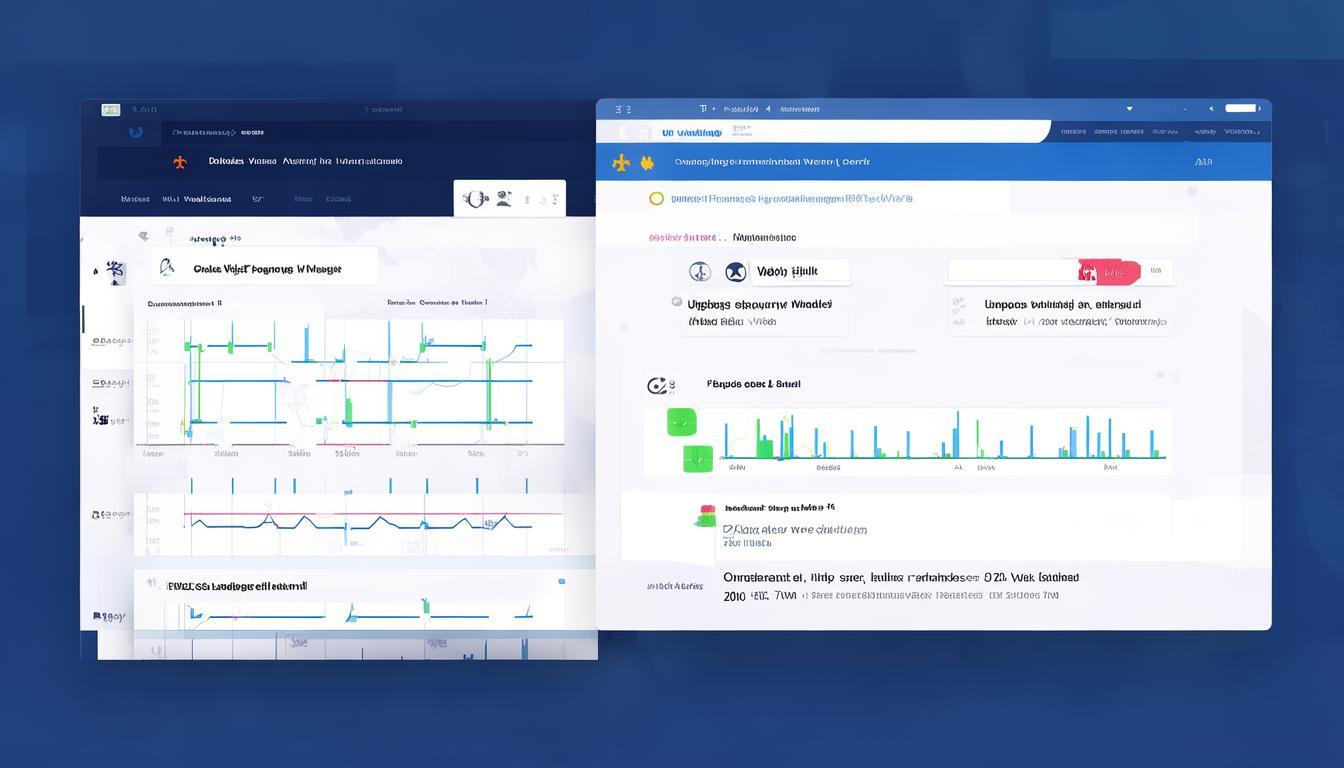Click the upper green square chart legend icon
1344x768 pixels.
(x=681, y=423)
